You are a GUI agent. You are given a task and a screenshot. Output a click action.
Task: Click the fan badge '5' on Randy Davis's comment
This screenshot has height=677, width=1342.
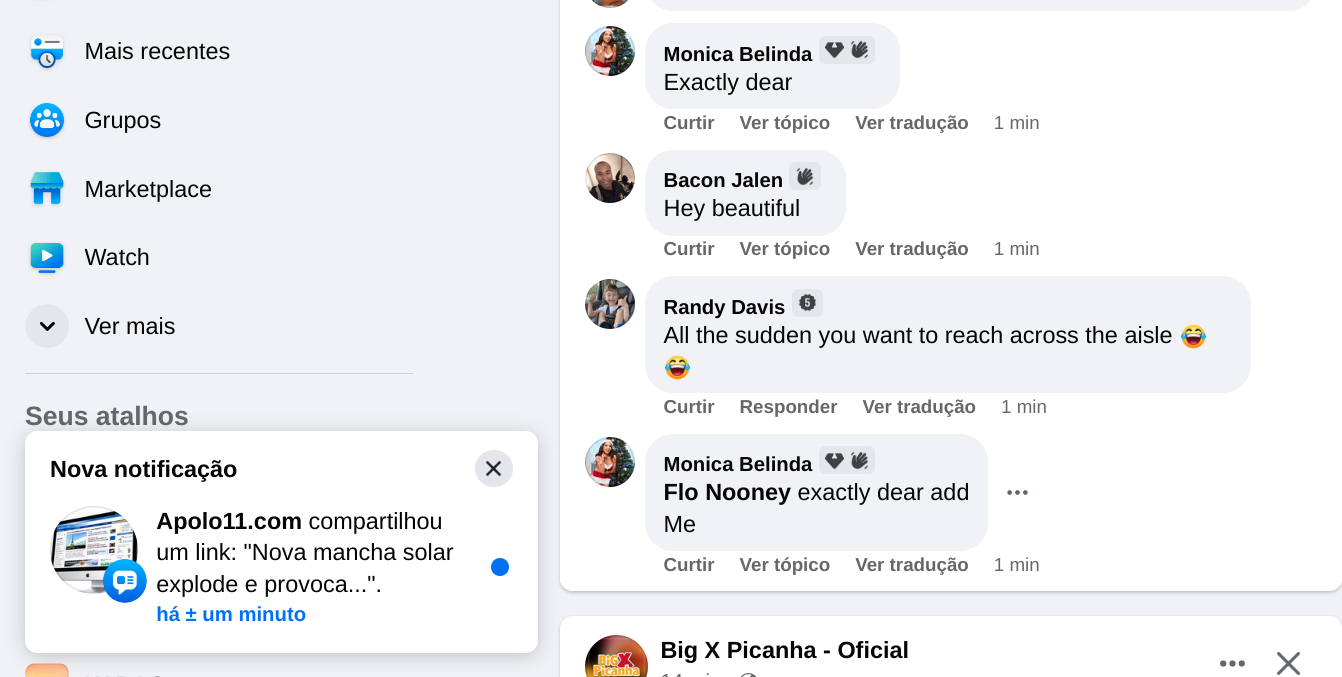(807, 301)
